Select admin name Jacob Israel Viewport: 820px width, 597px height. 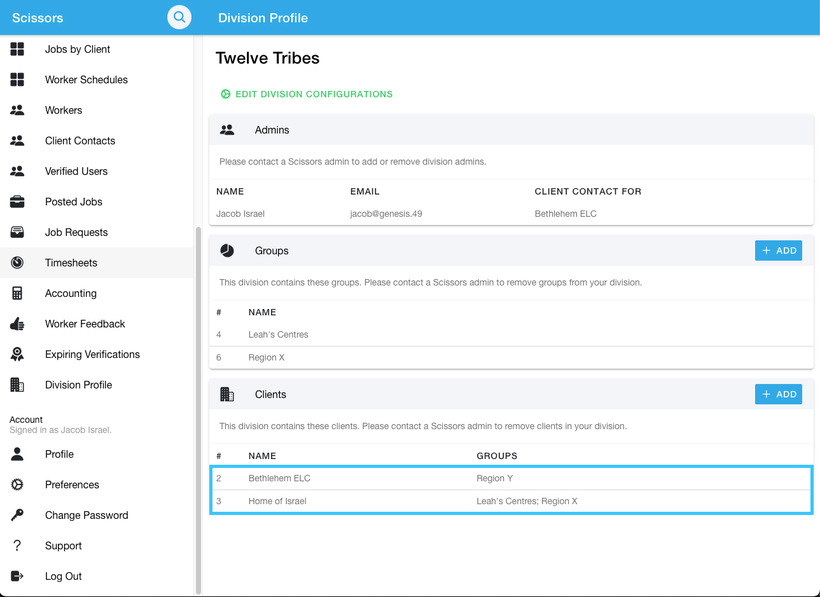[241, 214]
